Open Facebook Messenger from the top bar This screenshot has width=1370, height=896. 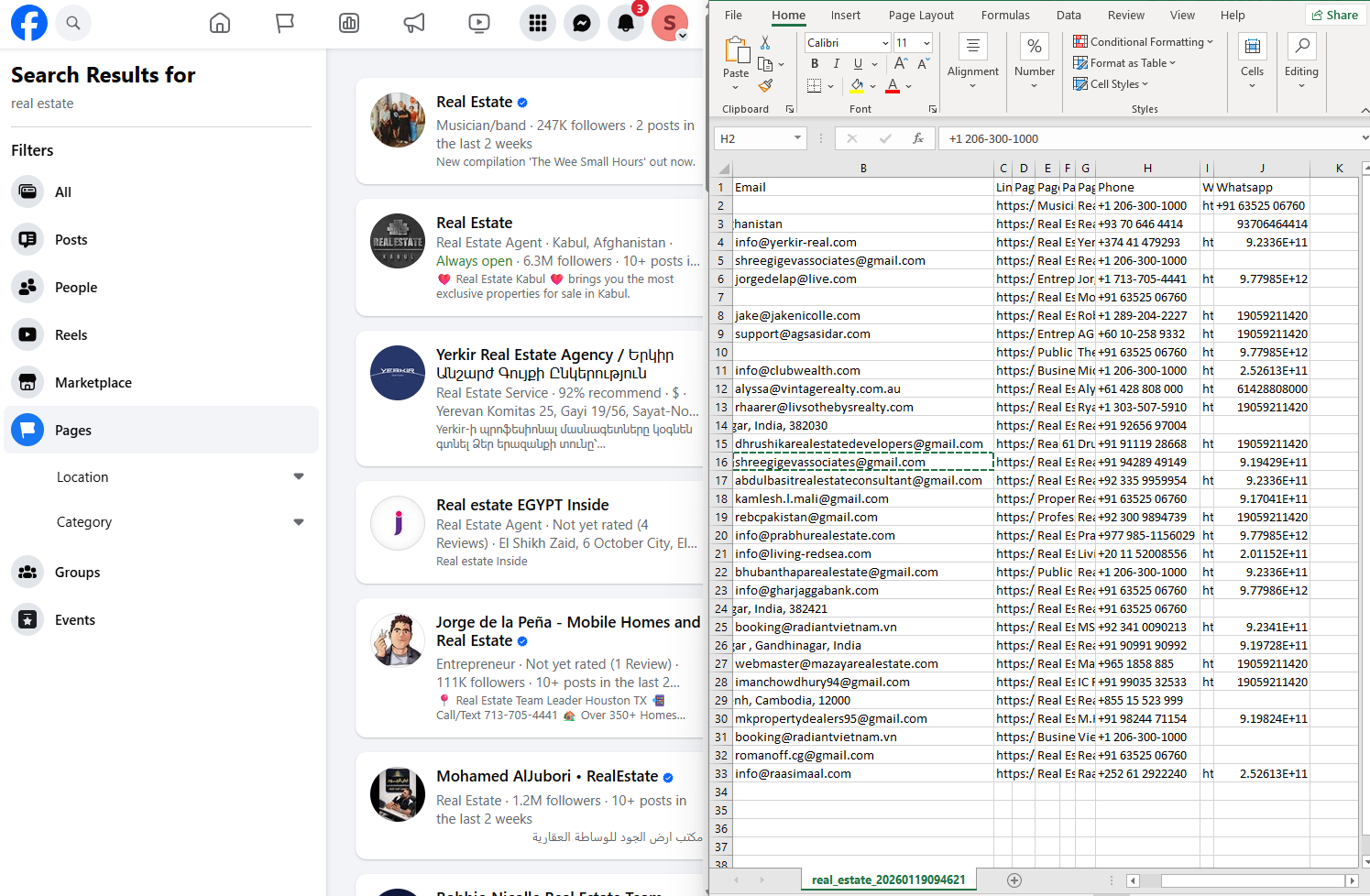coord(582,24)
